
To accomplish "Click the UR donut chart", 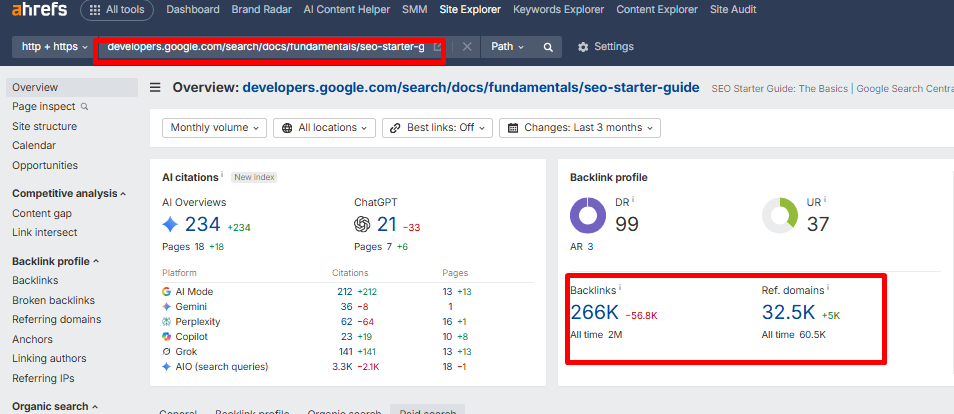I will click(x=780, y=216).
